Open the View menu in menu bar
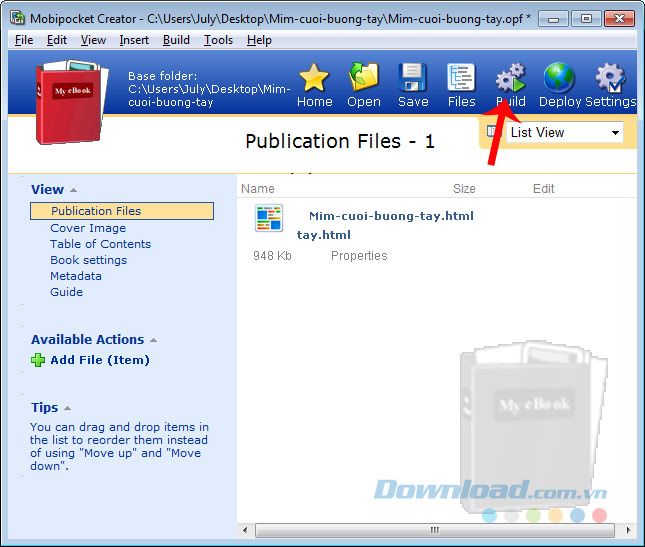Viewport: 645px width, 547px height. (93, 40)
